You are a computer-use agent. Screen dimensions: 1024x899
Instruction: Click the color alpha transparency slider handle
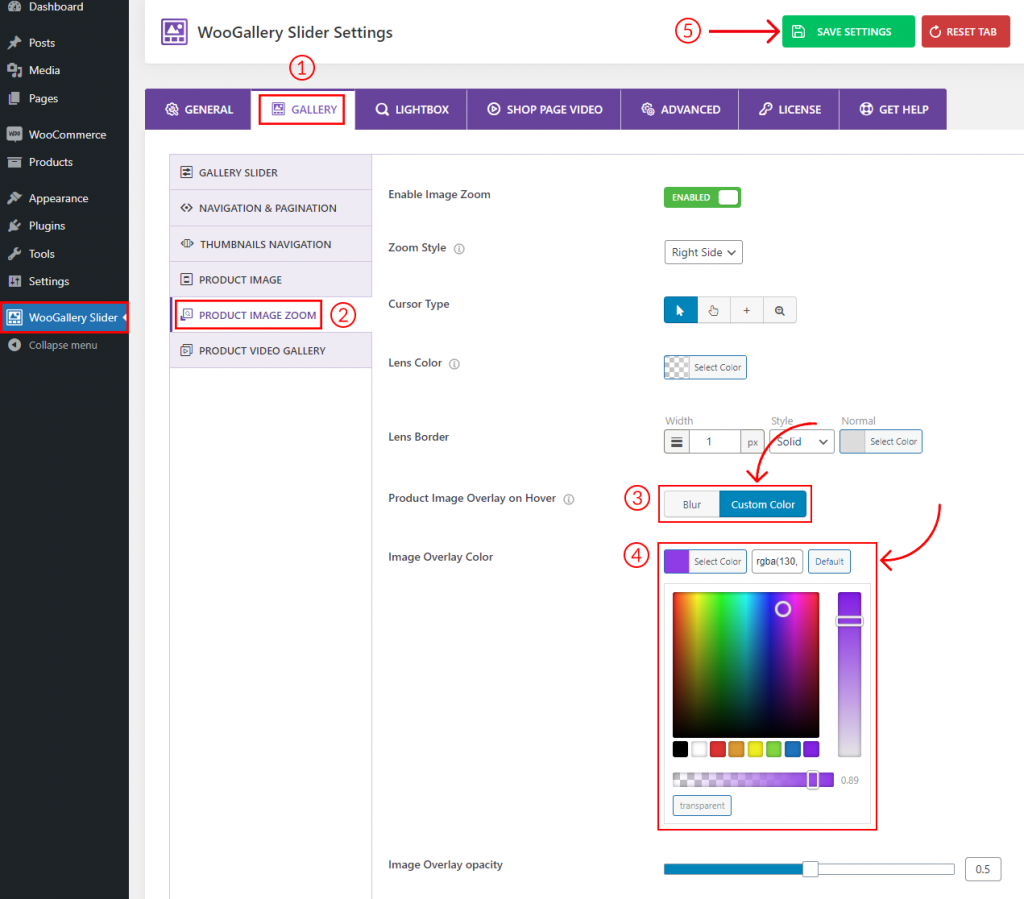[813, 780]
